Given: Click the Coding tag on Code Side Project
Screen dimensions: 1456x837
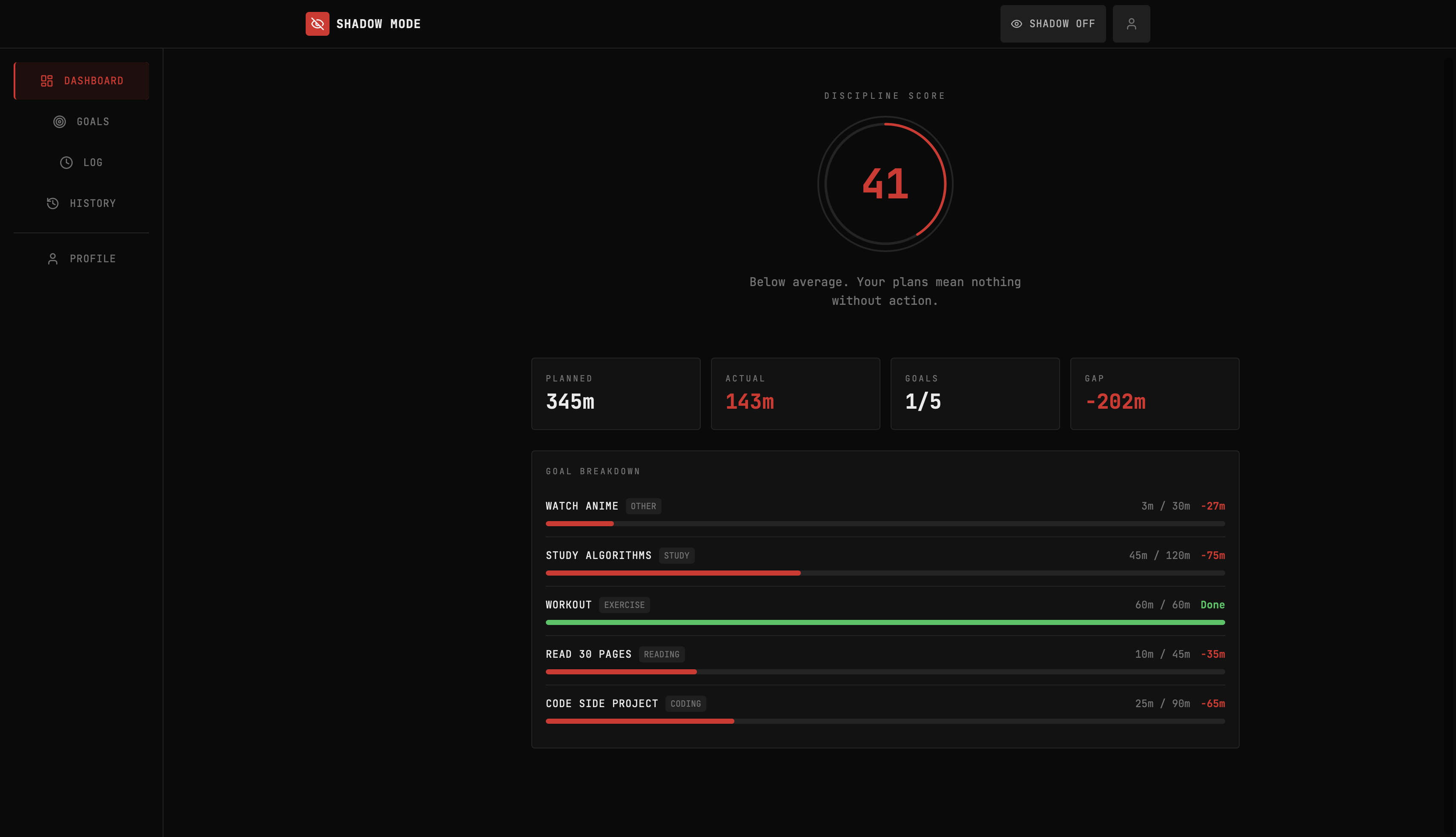Looking at the screenshot, I should coord(685,704).
